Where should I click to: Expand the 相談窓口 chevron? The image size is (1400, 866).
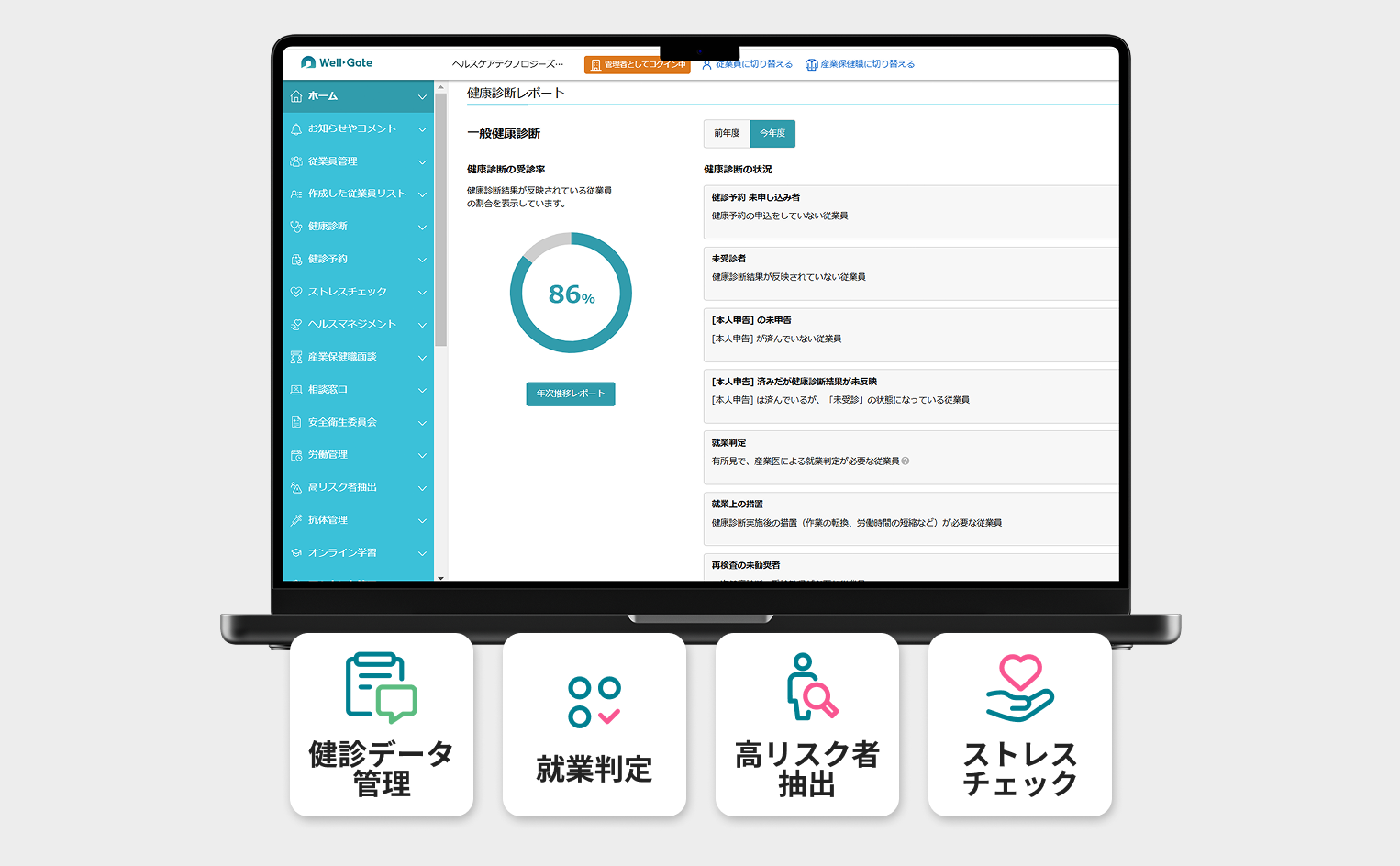coord(422,390)
